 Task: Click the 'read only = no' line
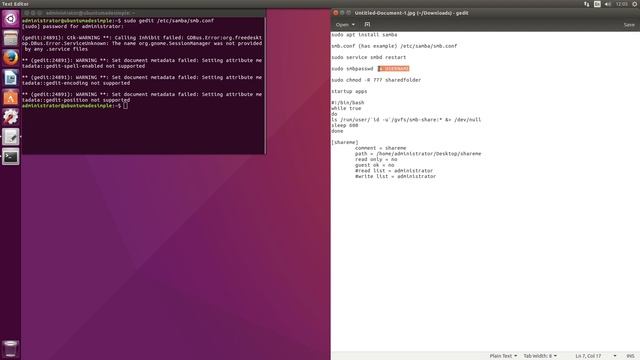tap(376, 159)
